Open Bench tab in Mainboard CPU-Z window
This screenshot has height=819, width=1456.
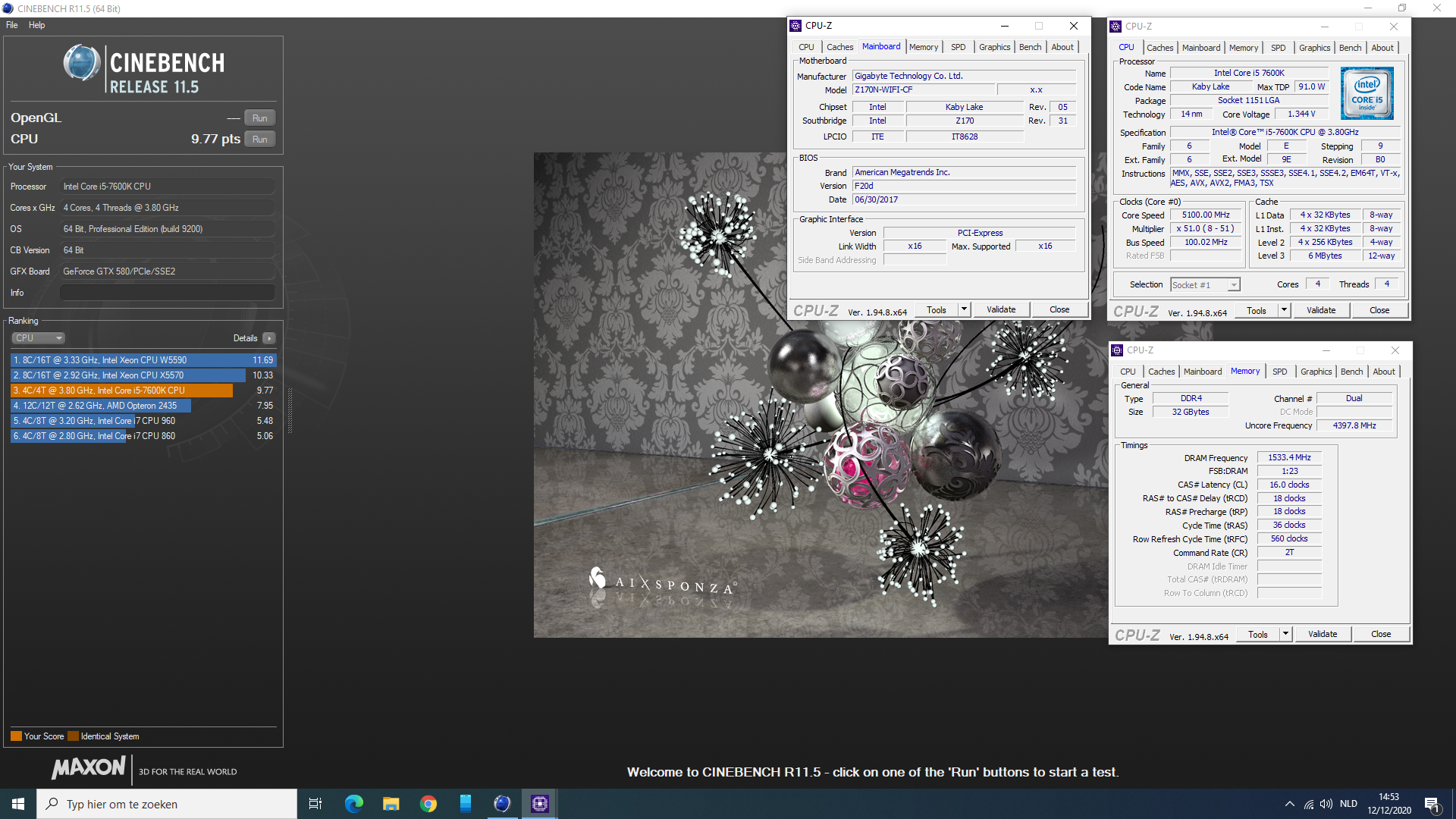pyautogui.click(x=1030, y=47)
